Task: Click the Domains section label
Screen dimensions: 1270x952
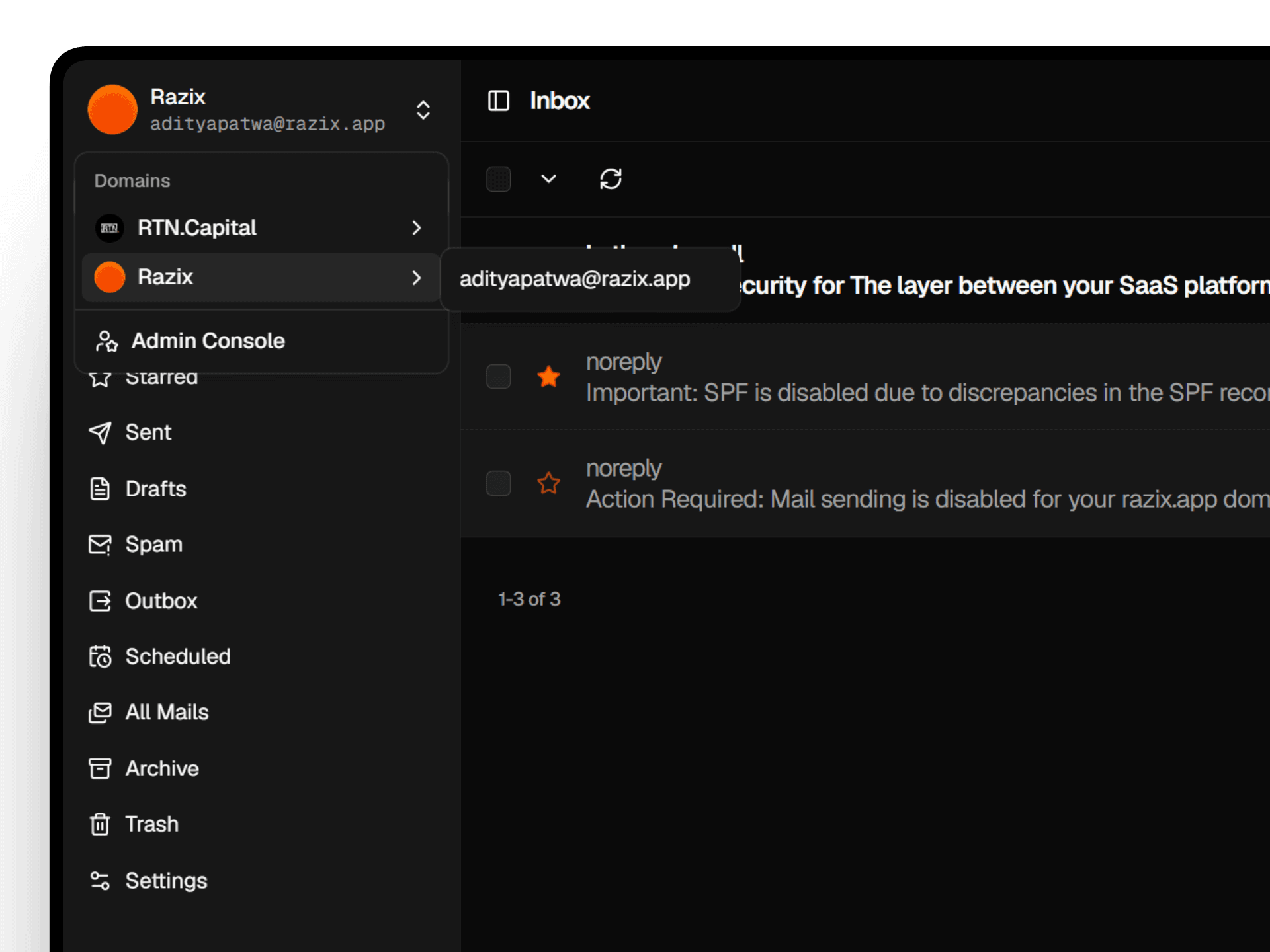Action: 132,180
